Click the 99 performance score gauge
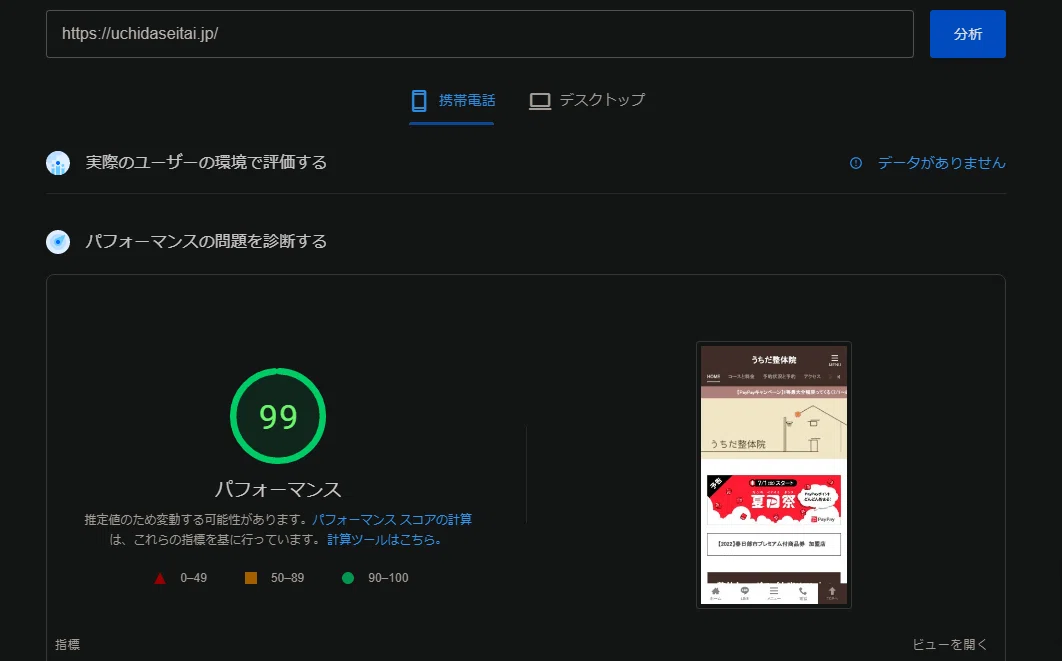The width and height of the screenshot is (1062, 661). tap(278, 416)
